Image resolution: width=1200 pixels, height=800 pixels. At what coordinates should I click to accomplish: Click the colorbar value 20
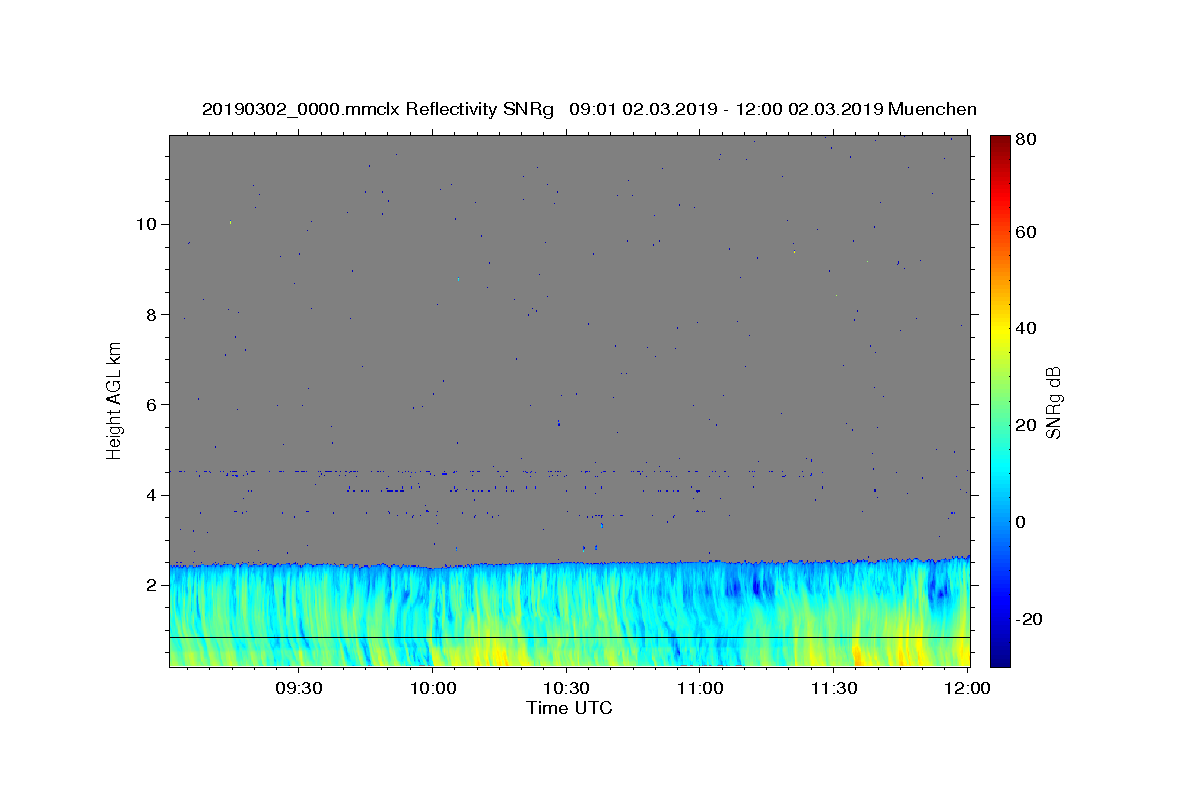click(x=1027, y=425)
